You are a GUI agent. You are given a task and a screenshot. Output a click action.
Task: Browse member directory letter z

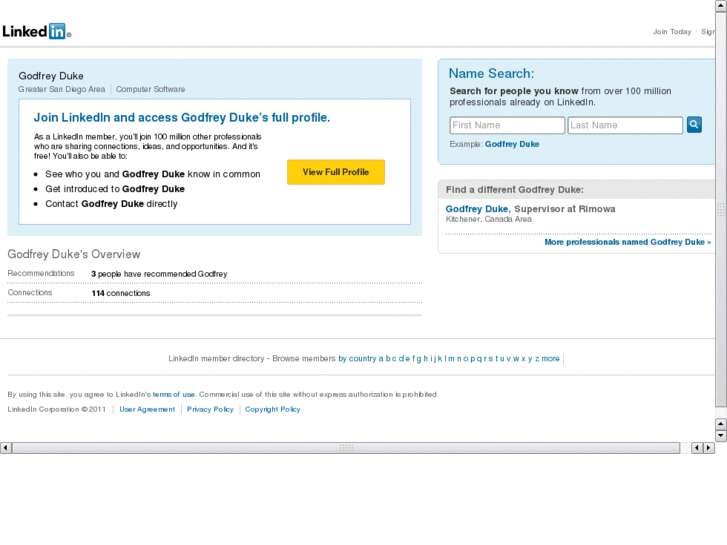point(537,359)
